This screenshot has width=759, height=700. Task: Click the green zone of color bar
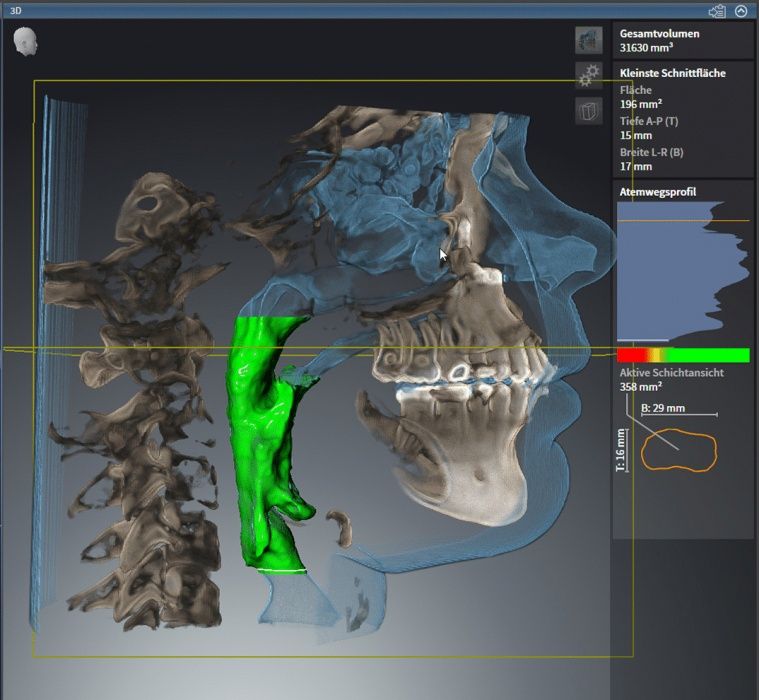tap(710, 355)
